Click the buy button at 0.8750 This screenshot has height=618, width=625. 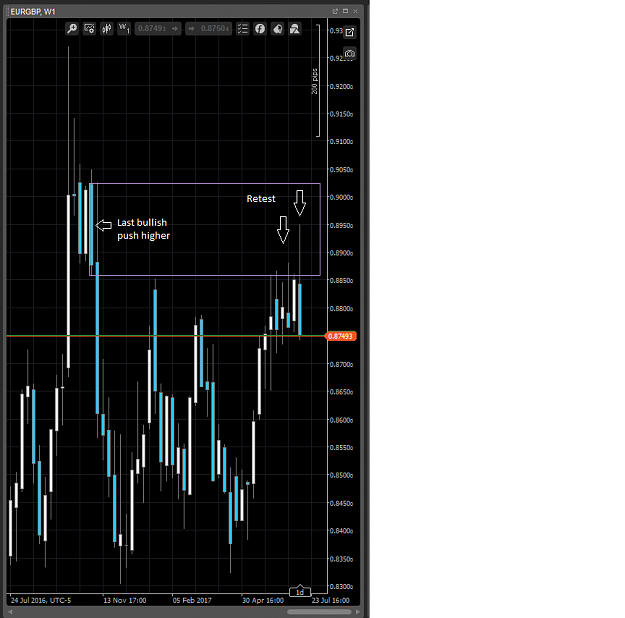point(208,29)
